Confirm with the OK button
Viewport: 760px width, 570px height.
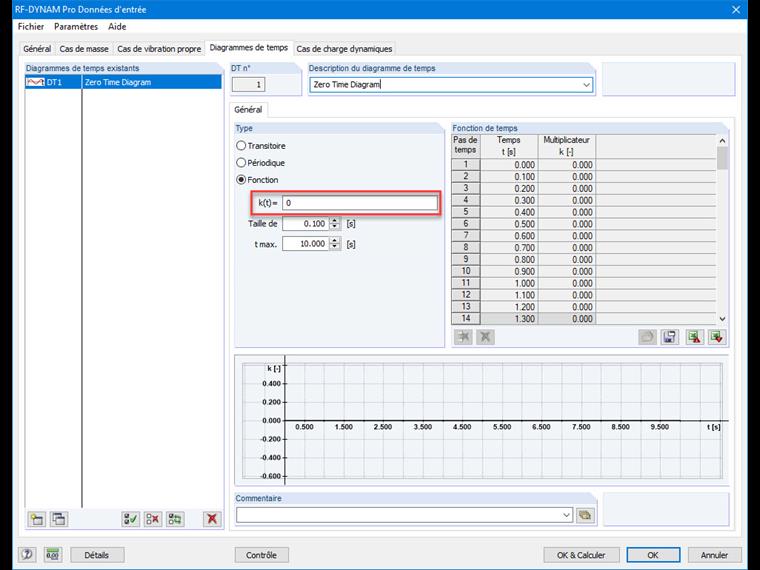(x=653, y=555)
